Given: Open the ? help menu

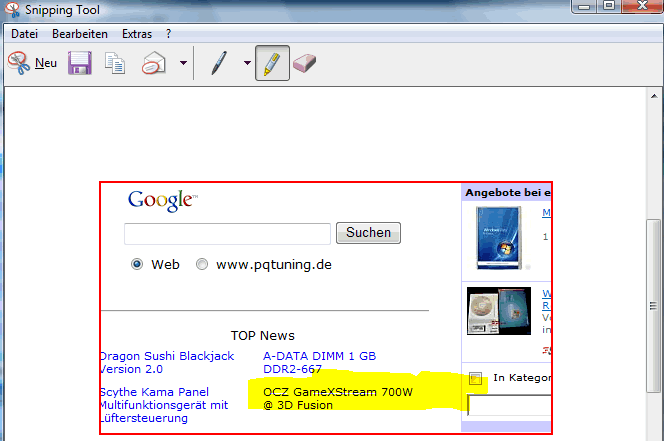Looking at the screenshot, I should point(169,34).
